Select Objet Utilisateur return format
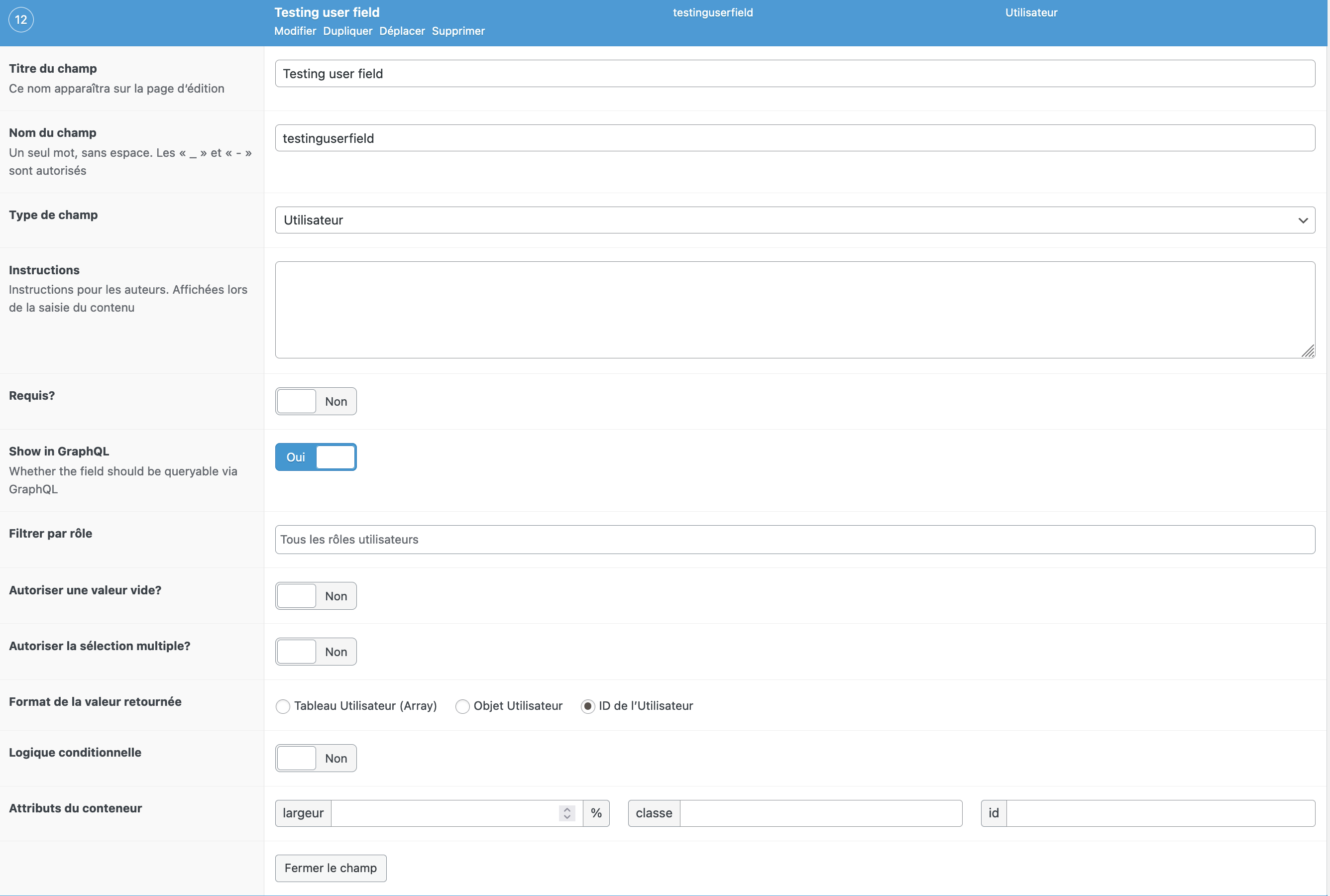This screenshot has height=896, width=1330. [x=462, y=706]
